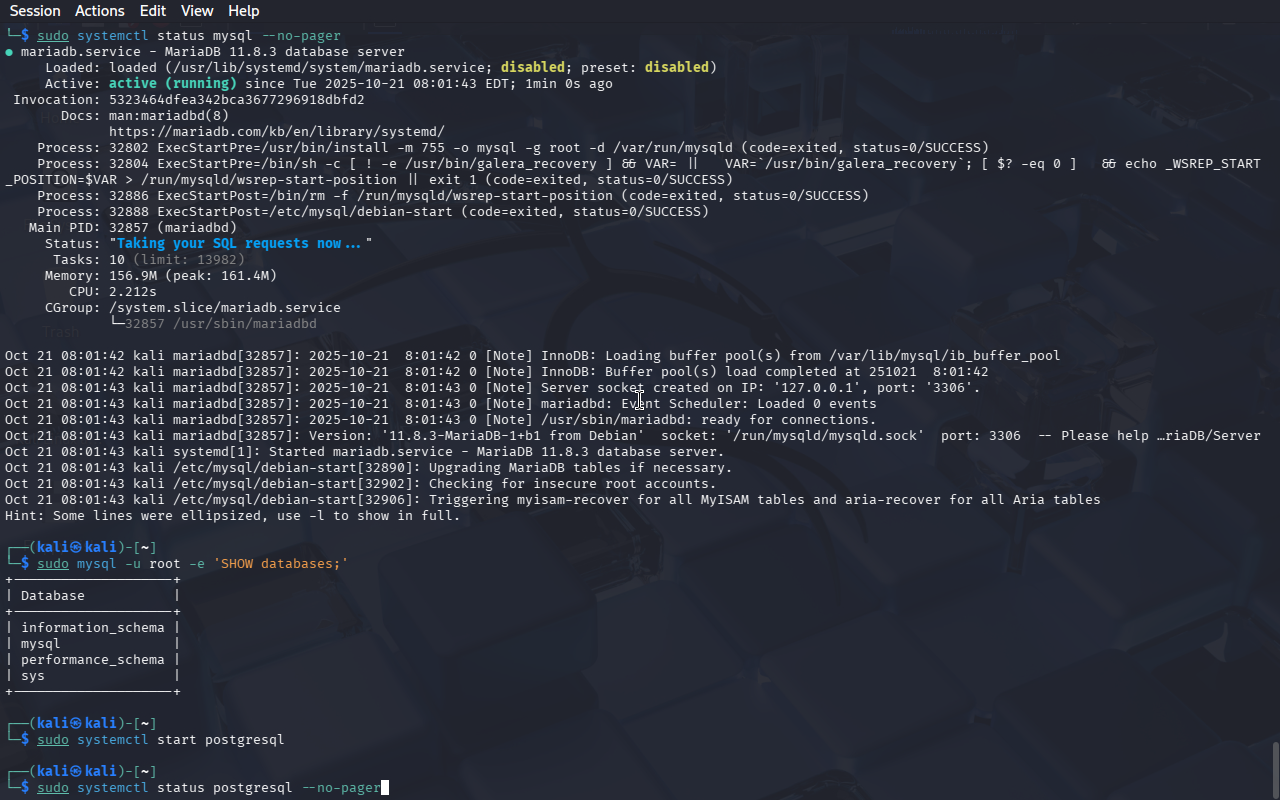The image size is (1280, 800).
Task: Click the green status dot beside mariadb.service
Action: (9, 52)
